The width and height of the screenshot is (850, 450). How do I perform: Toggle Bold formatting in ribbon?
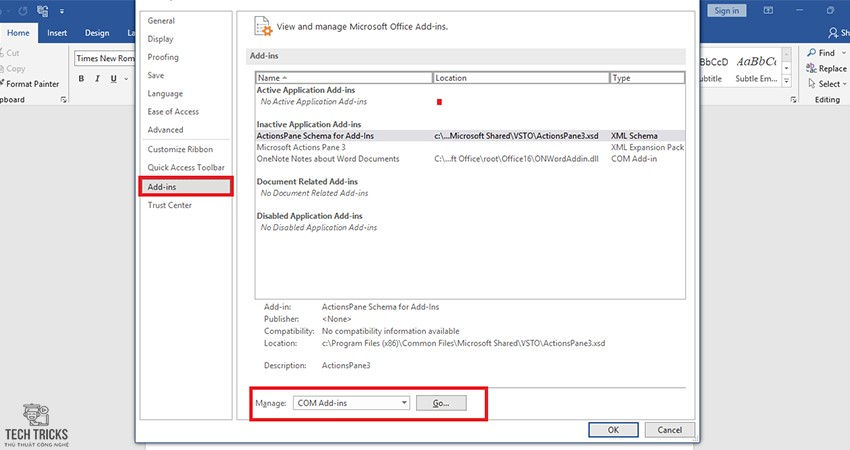point(81,79)
